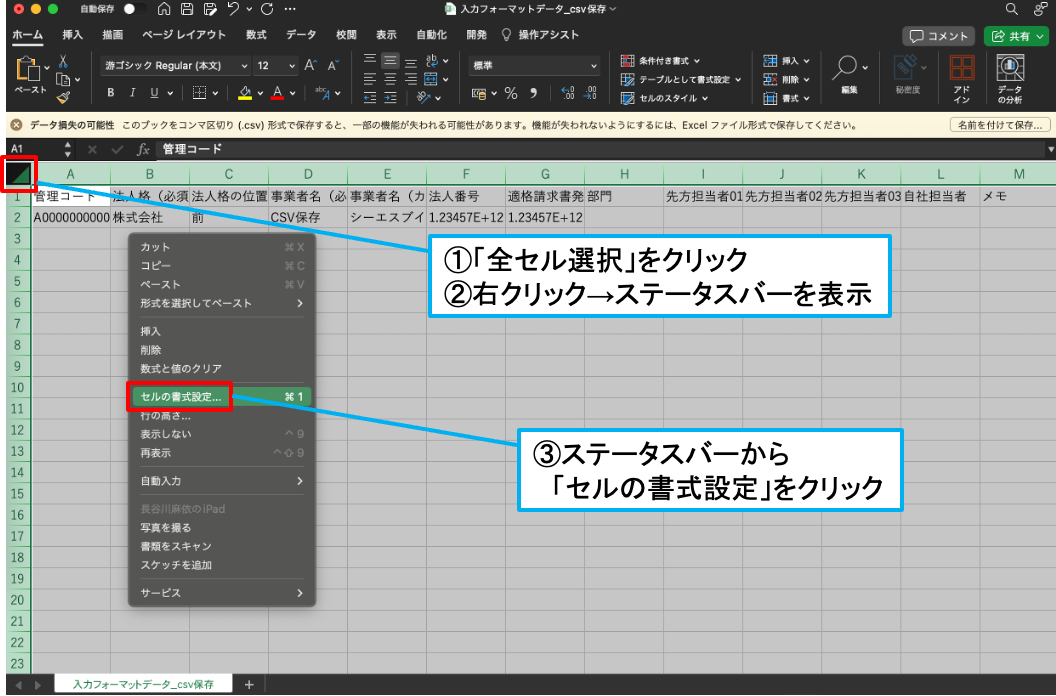1056x696 pixels.
Task: Open the 数式 ribbon tab
Action: 256,34
